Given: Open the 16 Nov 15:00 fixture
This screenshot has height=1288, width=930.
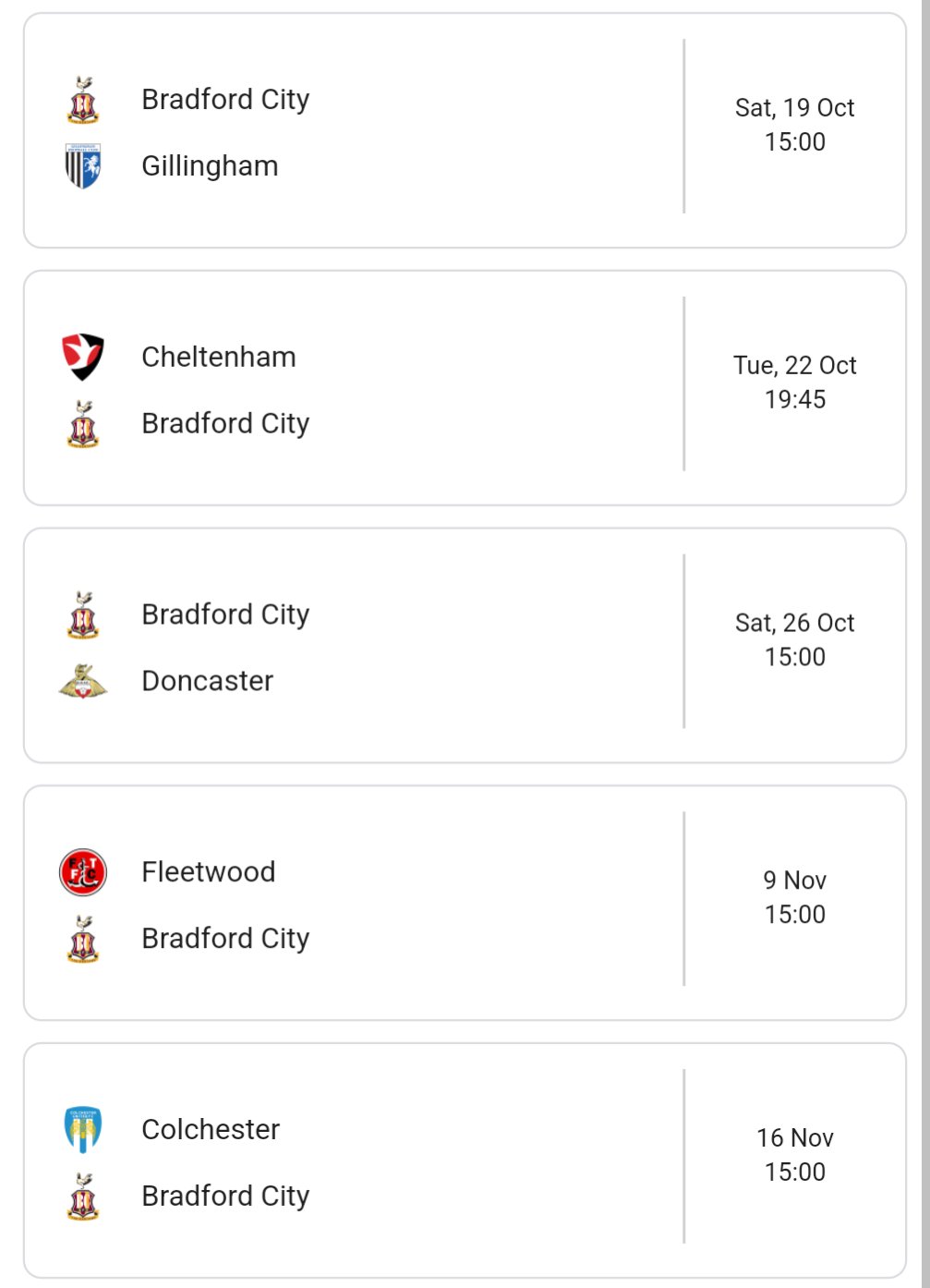Looking at the screenshot, I should coord(795,1155).
